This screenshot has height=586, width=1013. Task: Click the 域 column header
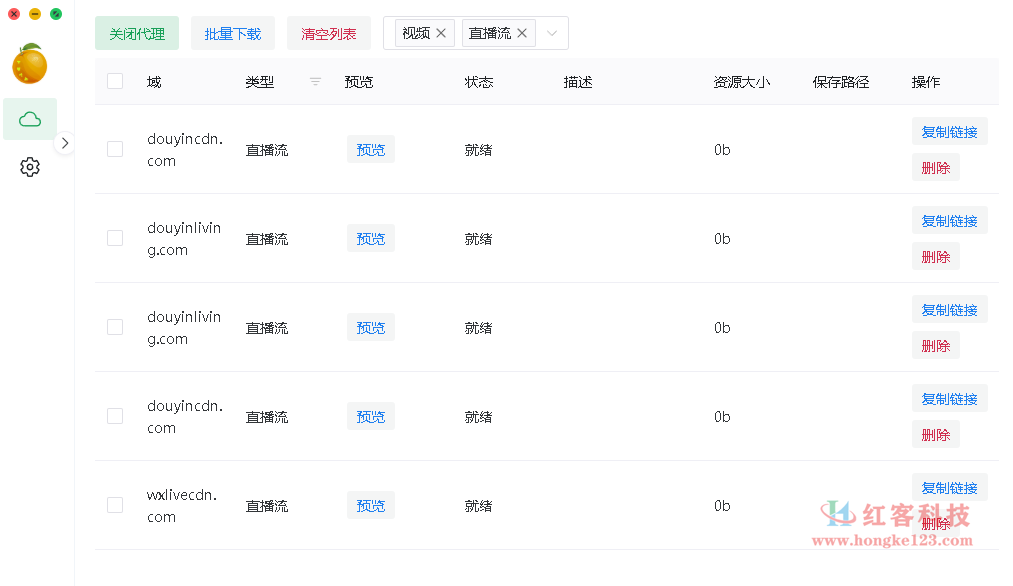pyautogui.click(x=154, y=81)
